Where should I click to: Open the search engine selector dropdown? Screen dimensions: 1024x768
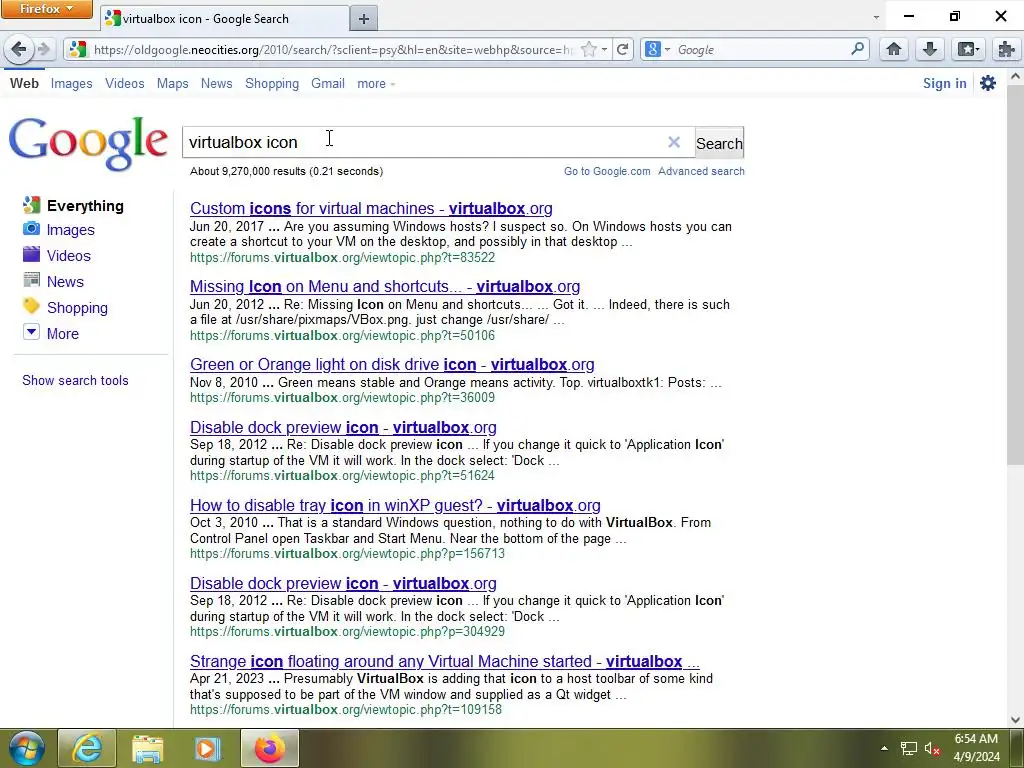coord(656,50)
